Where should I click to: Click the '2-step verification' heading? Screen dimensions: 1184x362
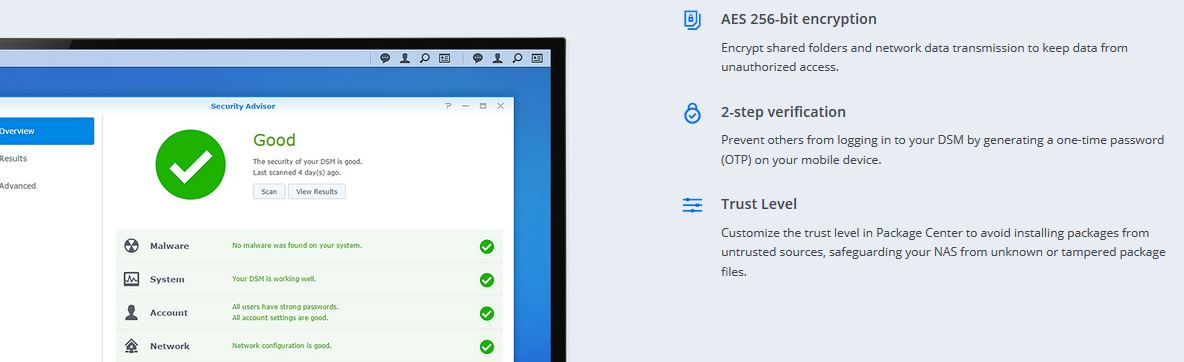pyautogui.click(x=783, y=112)
